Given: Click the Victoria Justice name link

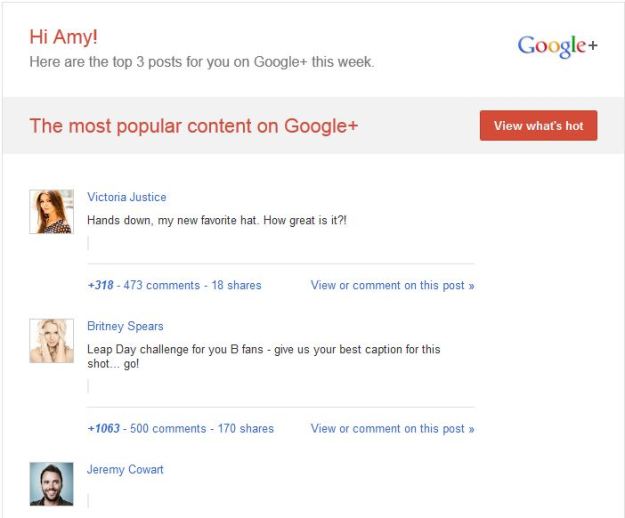Looking at the screenshot, I should click(x=127, y=197).
